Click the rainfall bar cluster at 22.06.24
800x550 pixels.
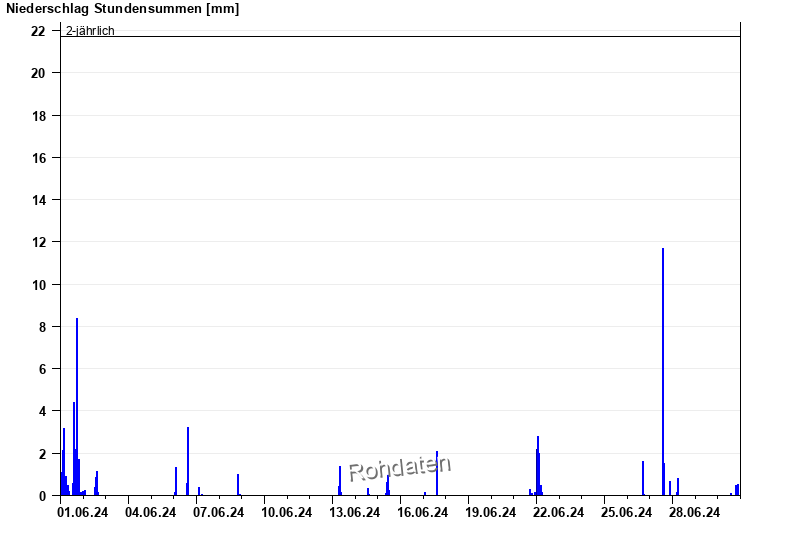coord(538,466)
